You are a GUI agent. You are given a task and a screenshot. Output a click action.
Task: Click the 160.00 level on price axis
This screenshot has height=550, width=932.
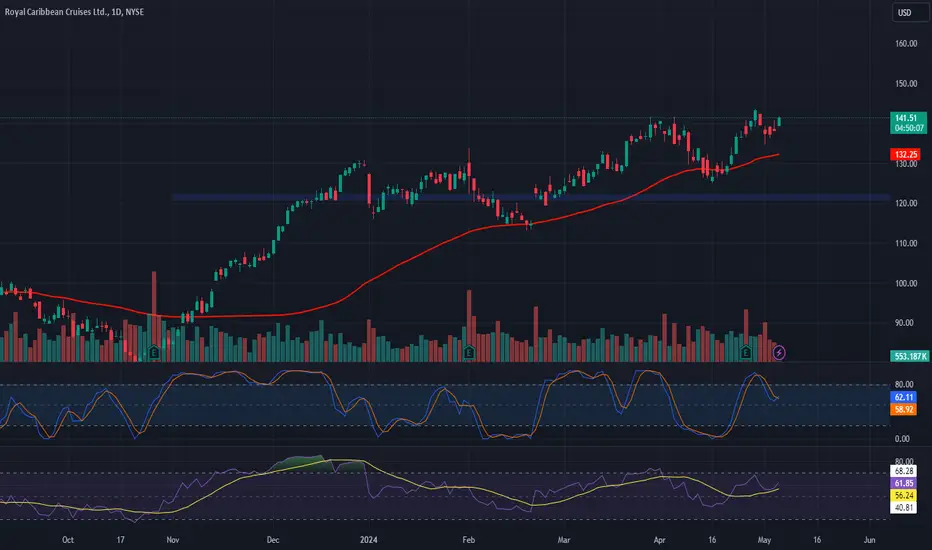click(x=906, y=43)
